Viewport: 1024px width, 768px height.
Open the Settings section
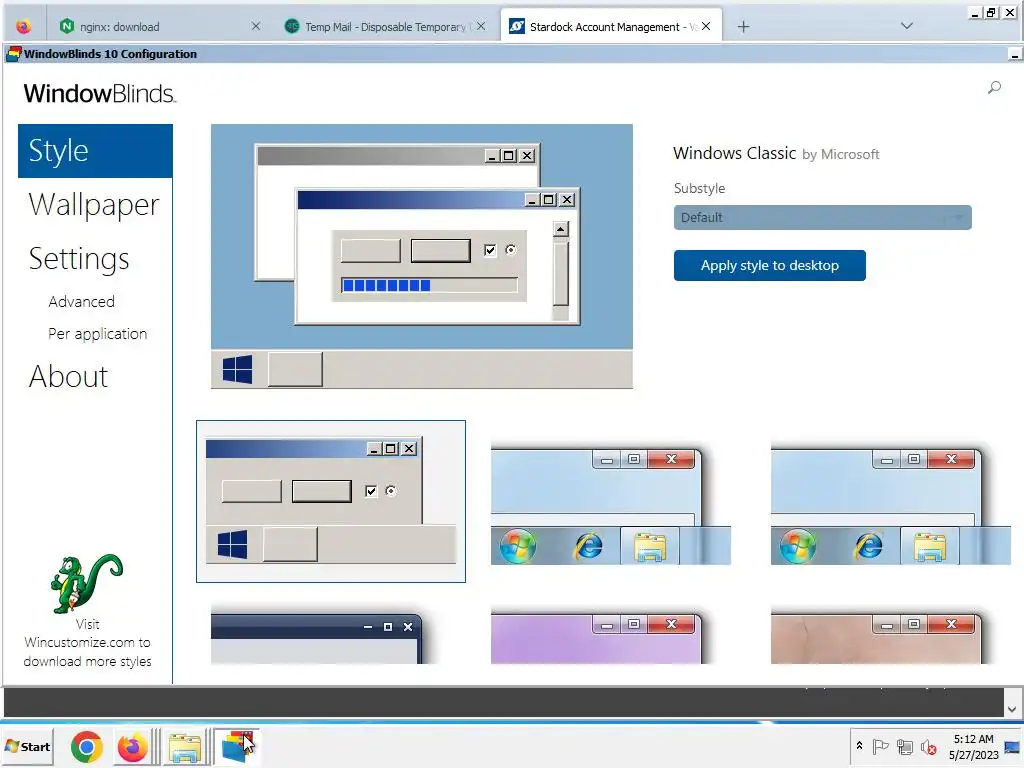[x=79, y=259]
